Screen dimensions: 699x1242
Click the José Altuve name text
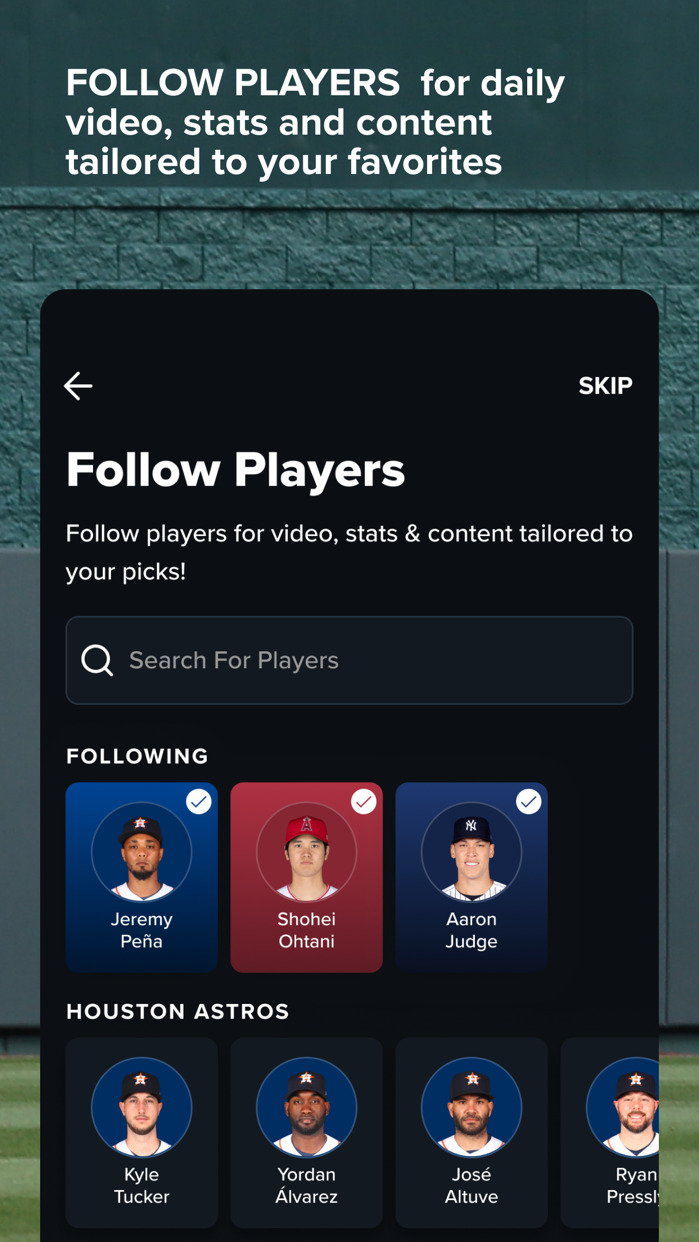tap(471, 1185)
